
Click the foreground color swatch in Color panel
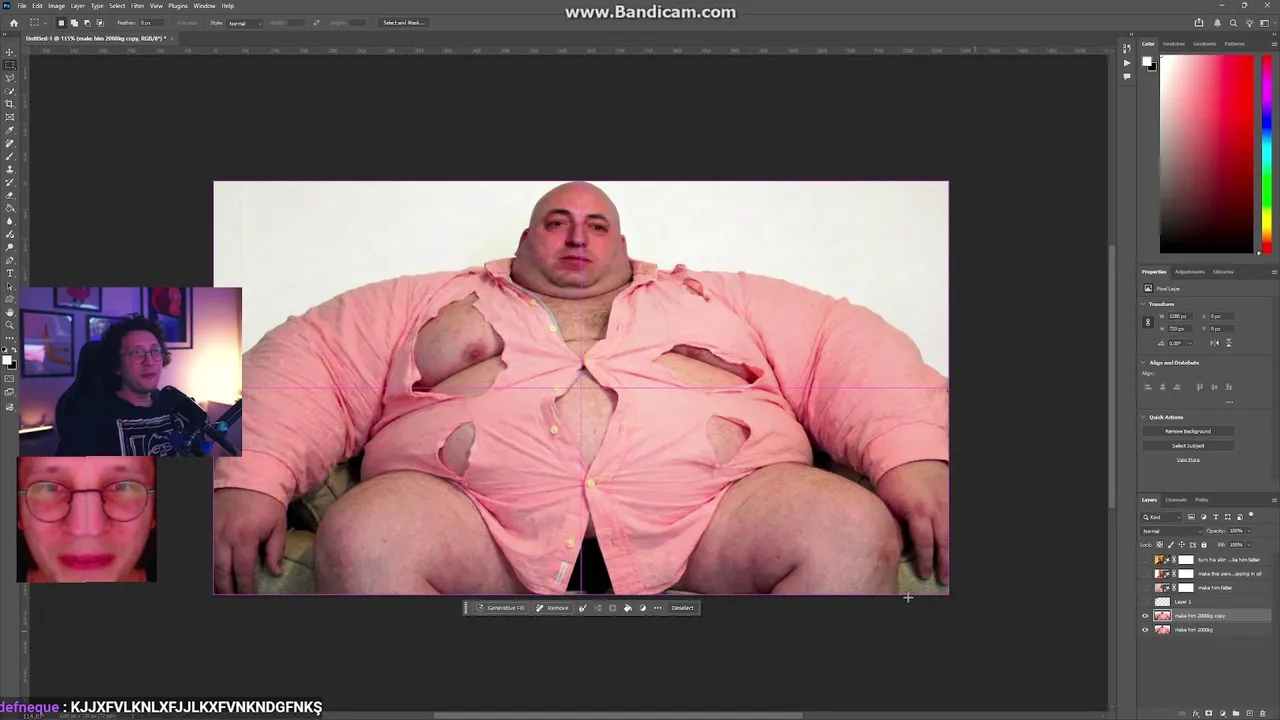pos(1147,61)
